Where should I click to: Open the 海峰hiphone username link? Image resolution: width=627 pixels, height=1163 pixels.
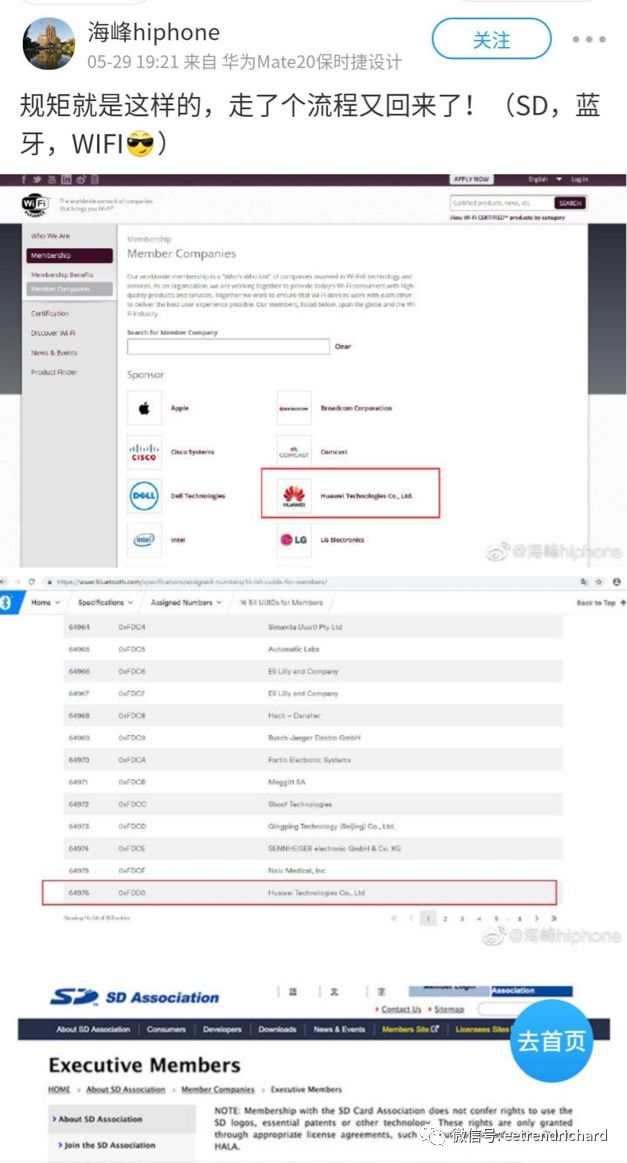[x=154, y=32]
